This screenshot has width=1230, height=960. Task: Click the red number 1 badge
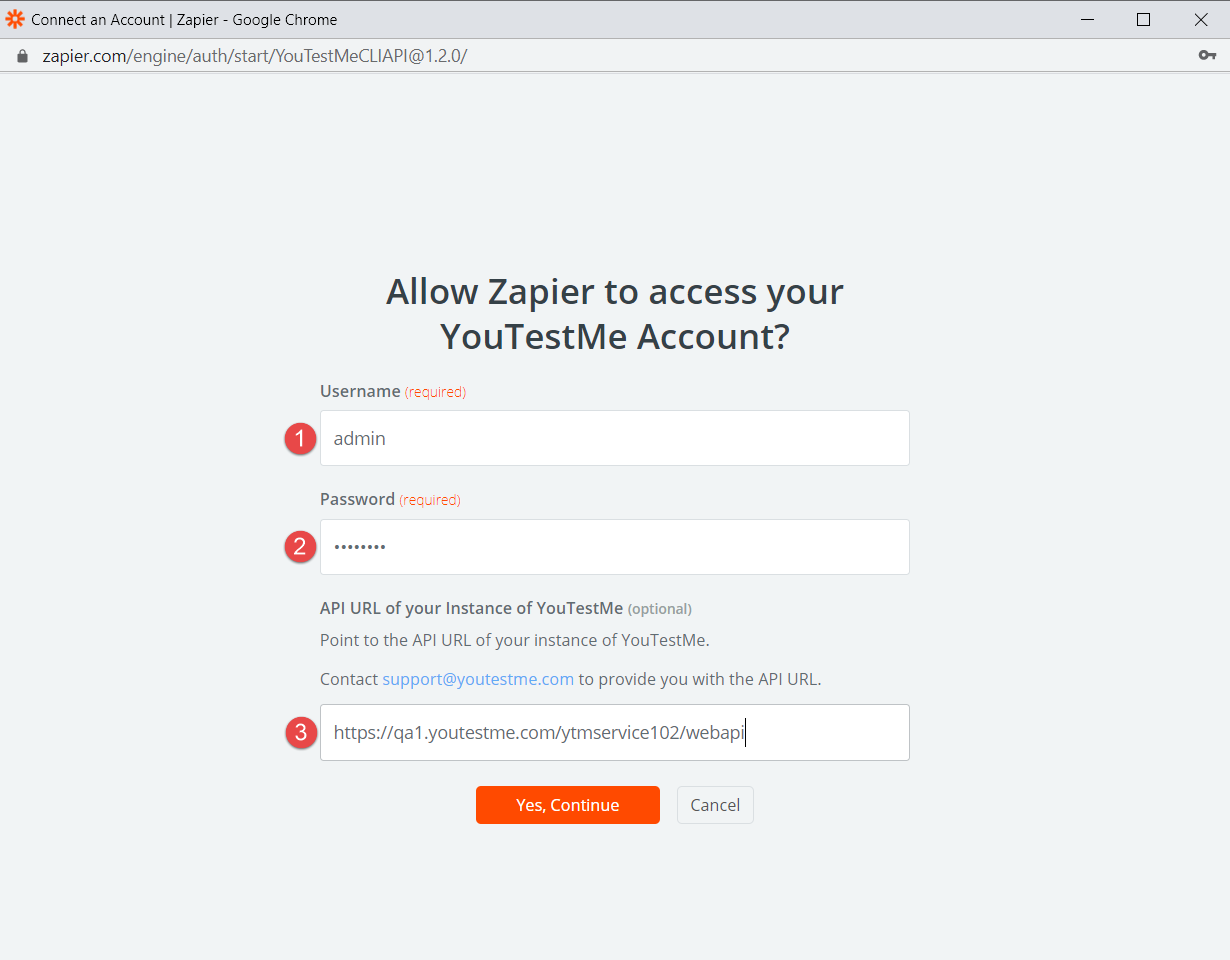(299, 438)
